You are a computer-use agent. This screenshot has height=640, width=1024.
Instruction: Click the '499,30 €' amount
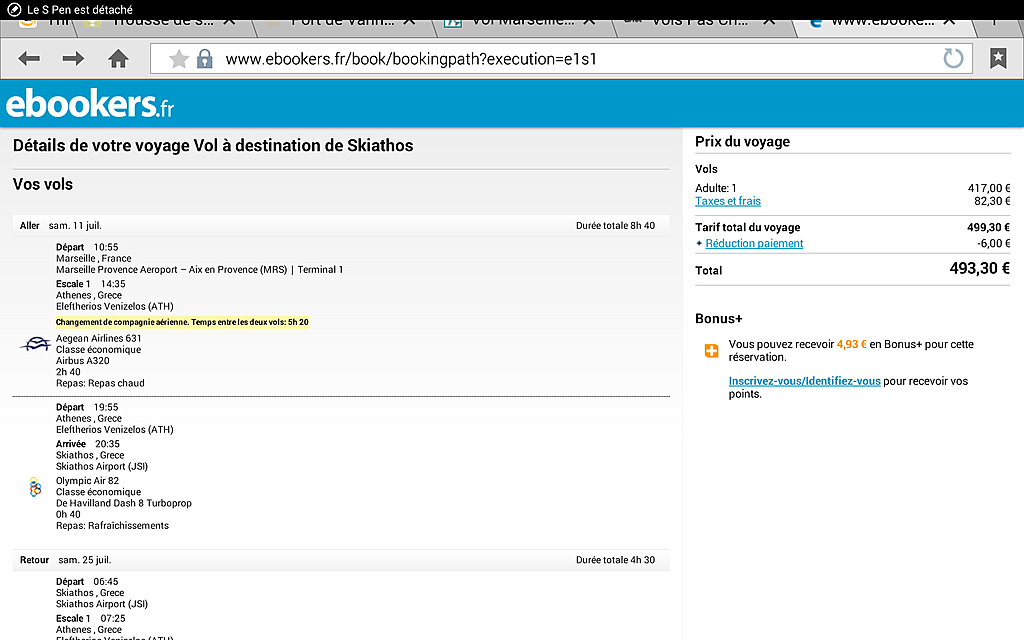coord(988,227)
